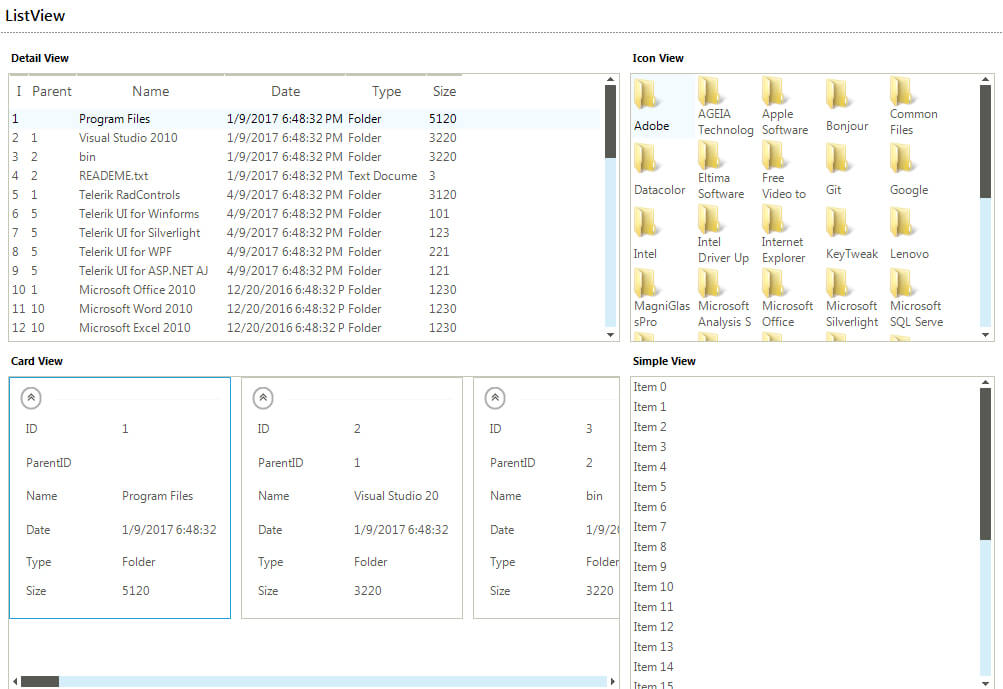Select Item 12 in Simple View

point(805,627)
